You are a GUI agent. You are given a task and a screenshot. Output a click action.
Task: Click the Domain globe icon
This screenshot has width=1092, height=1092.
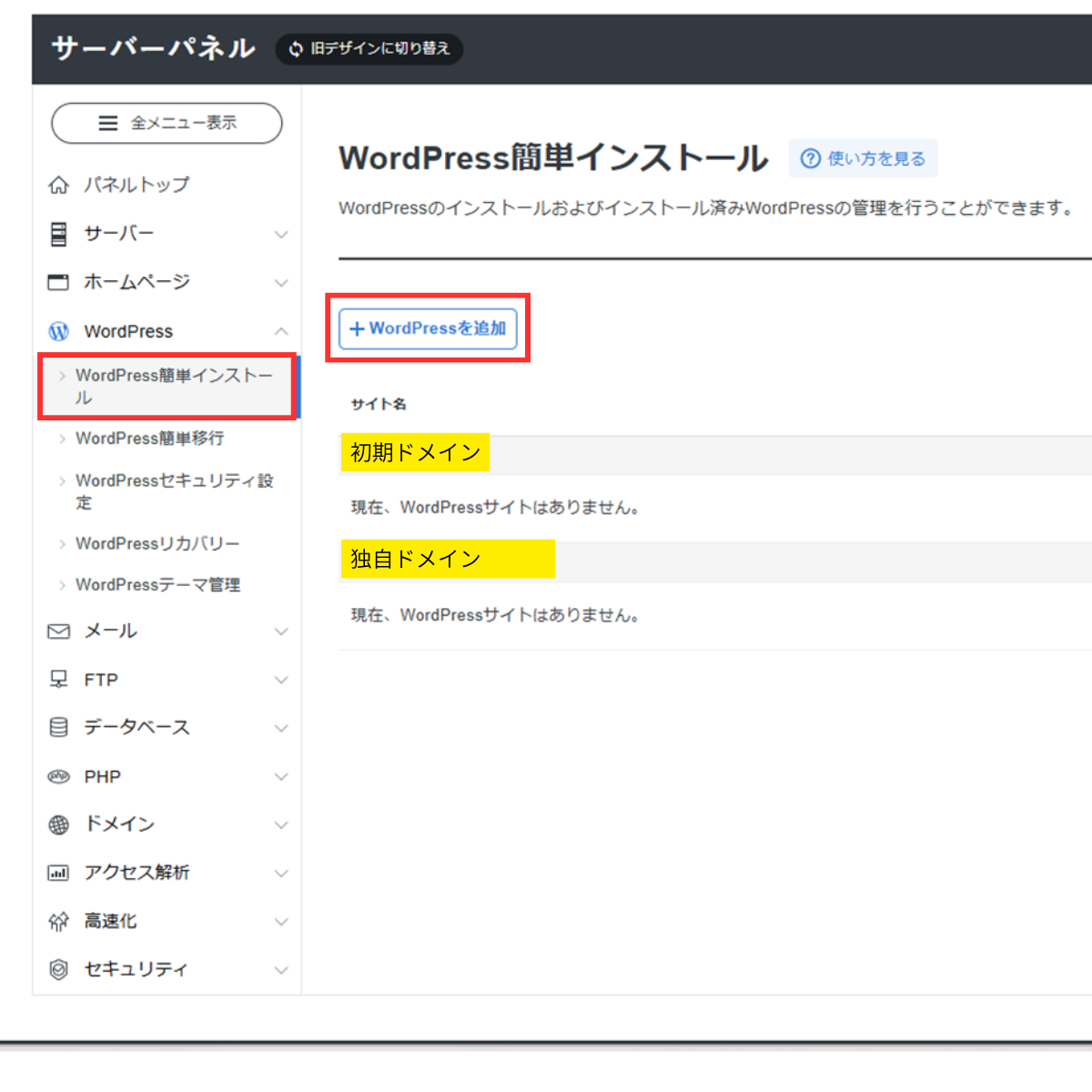pyautogui.click(x=58, y=824)
